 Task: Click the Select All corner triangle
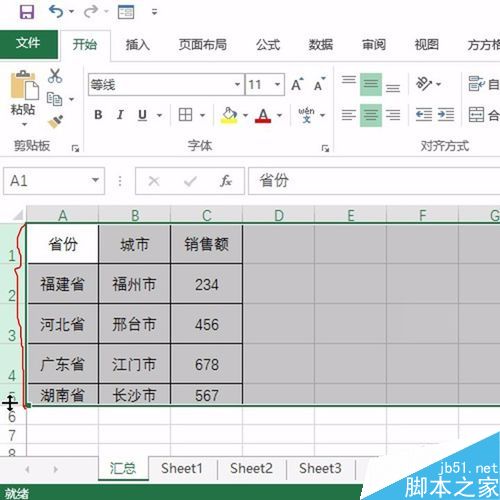18,215
